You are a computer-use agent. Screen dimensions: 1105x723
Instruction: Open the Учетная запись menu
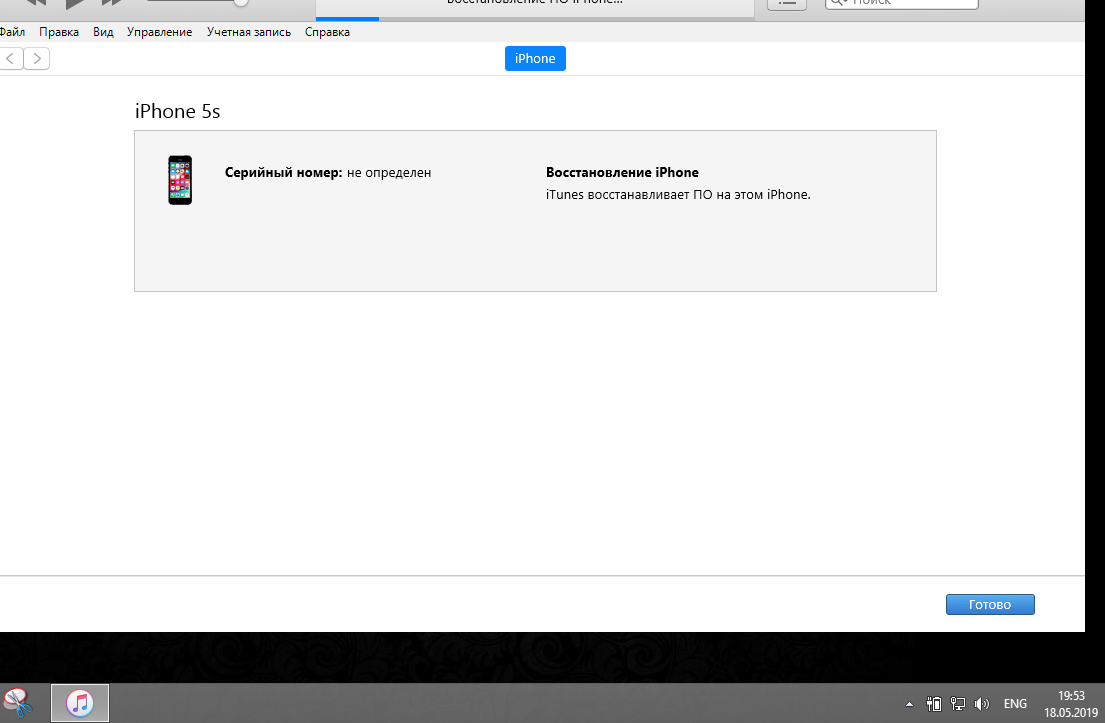coord(249,32)
